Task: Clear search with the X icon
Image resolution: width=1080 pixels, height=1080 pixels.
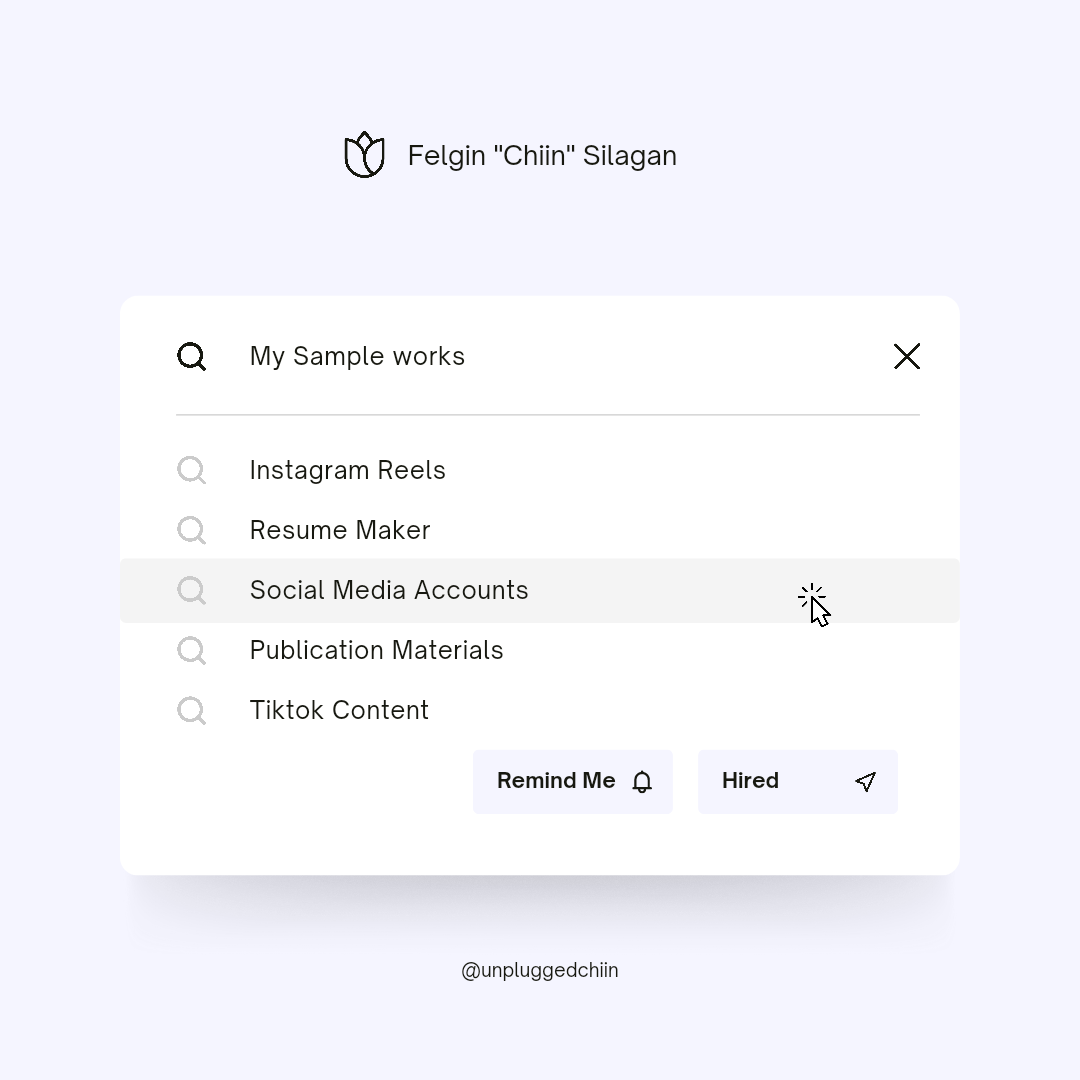Action: click(907, 356)
